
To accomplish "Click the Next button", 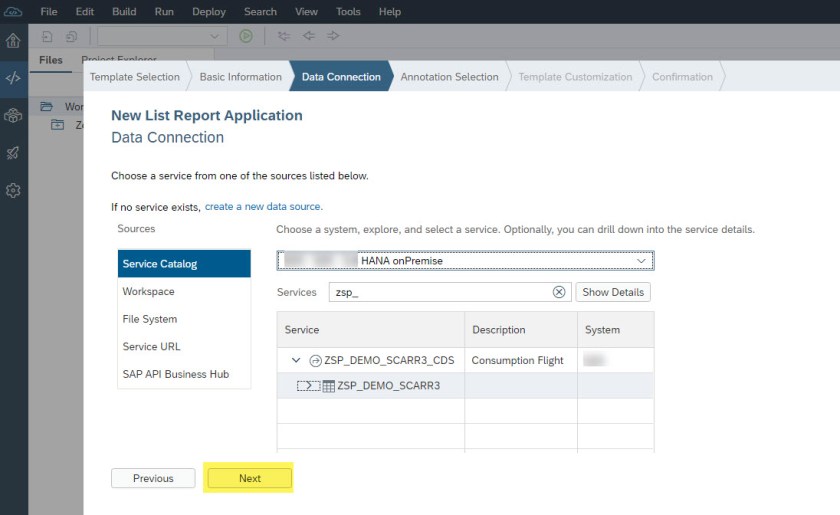I will pos(249,478).
